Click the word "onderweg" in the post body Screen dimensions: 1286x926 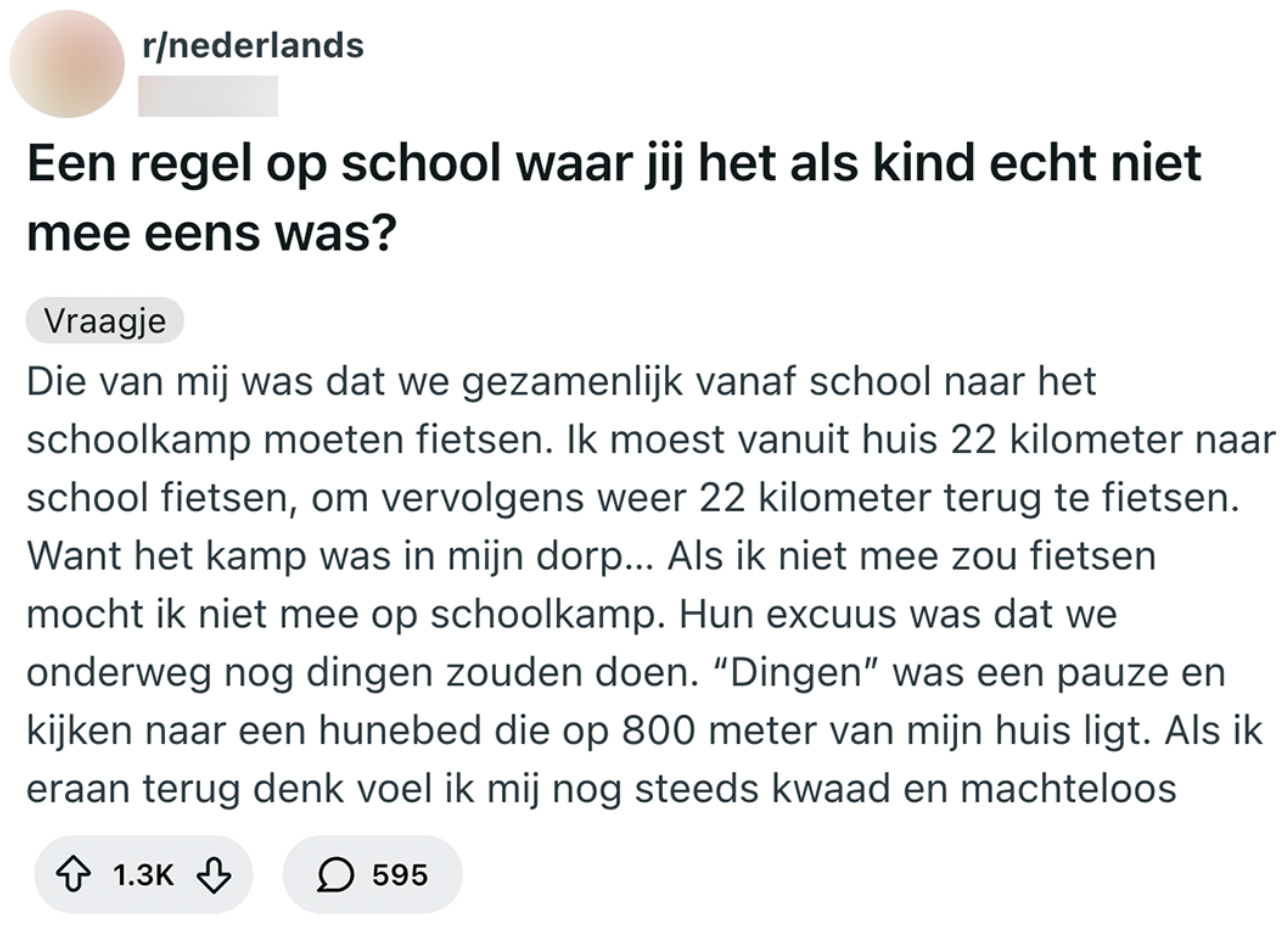(x=116, y=672)
